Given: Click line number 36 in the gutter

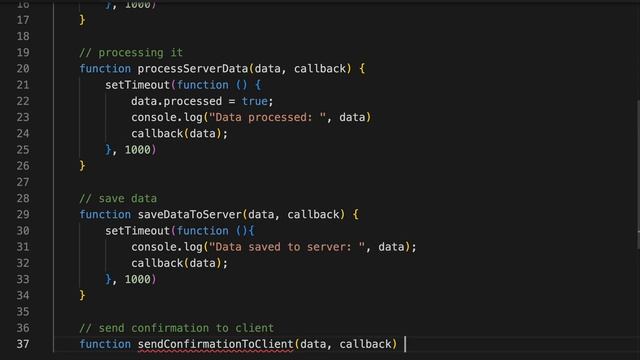Looking at the screenshot, I should (x=23, y=328).
